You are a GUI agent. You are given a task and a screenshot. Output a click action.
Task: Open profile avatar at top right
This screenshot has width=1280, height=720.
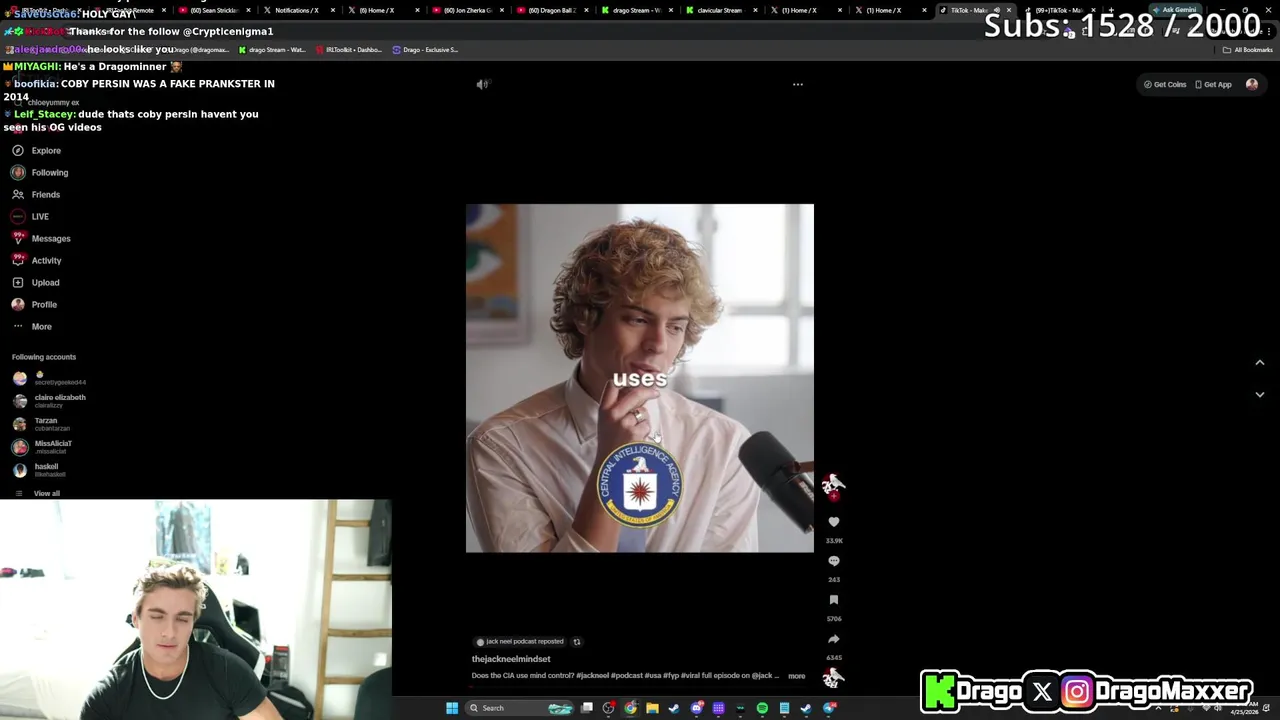1252,85
